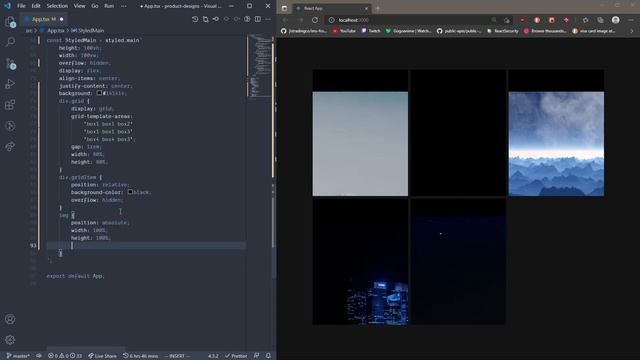Show more bookmarks chevron in browser
The width and height of the screenshot is (640, 360).
pos(632,31)
